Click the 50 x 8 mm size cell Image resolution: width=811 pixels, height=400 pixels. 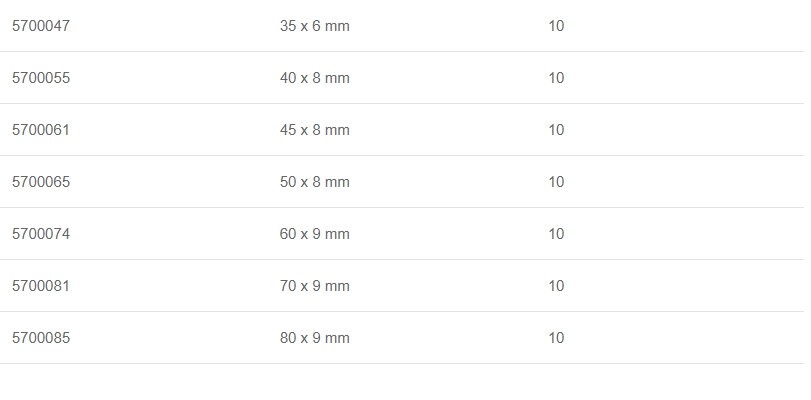click(x=314, y=182)
